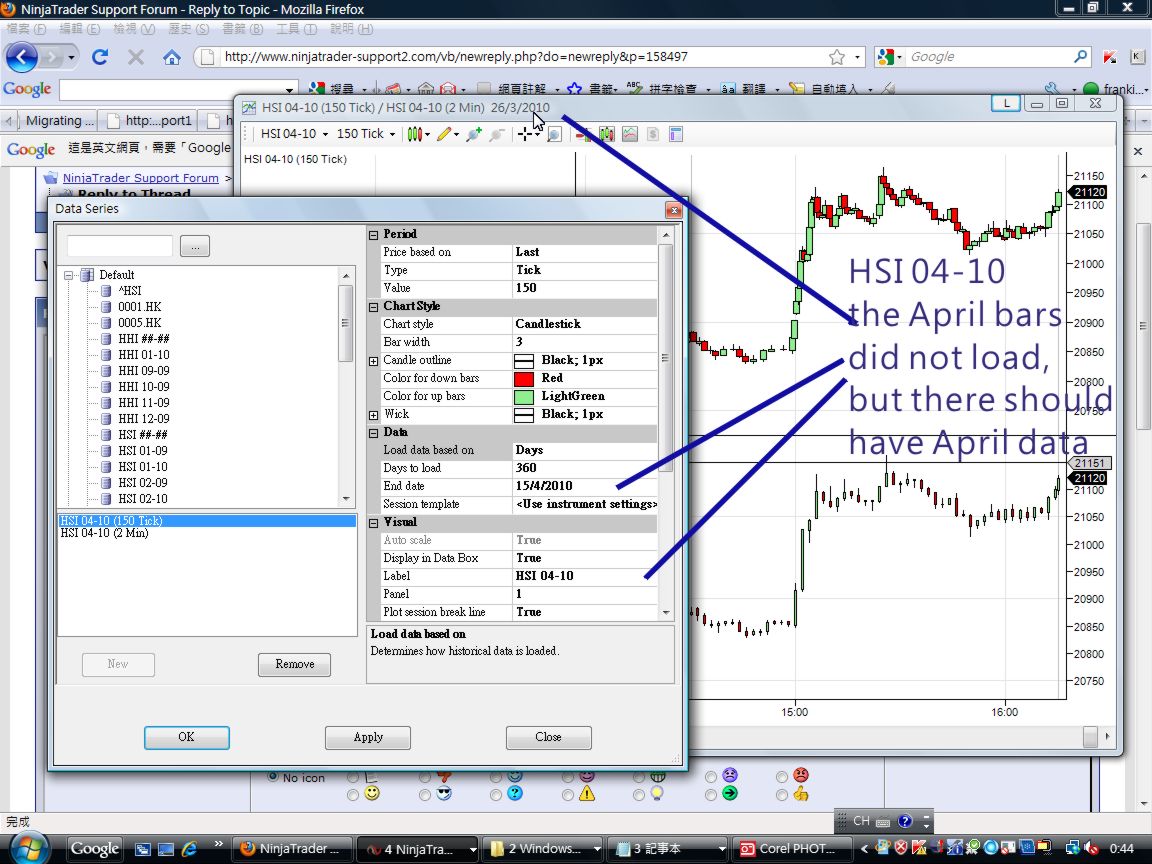Switch to the http:...port1 browser tab
Image resolution: width=1152 pixels, height=864 pixels.
[x=151, y=120]
